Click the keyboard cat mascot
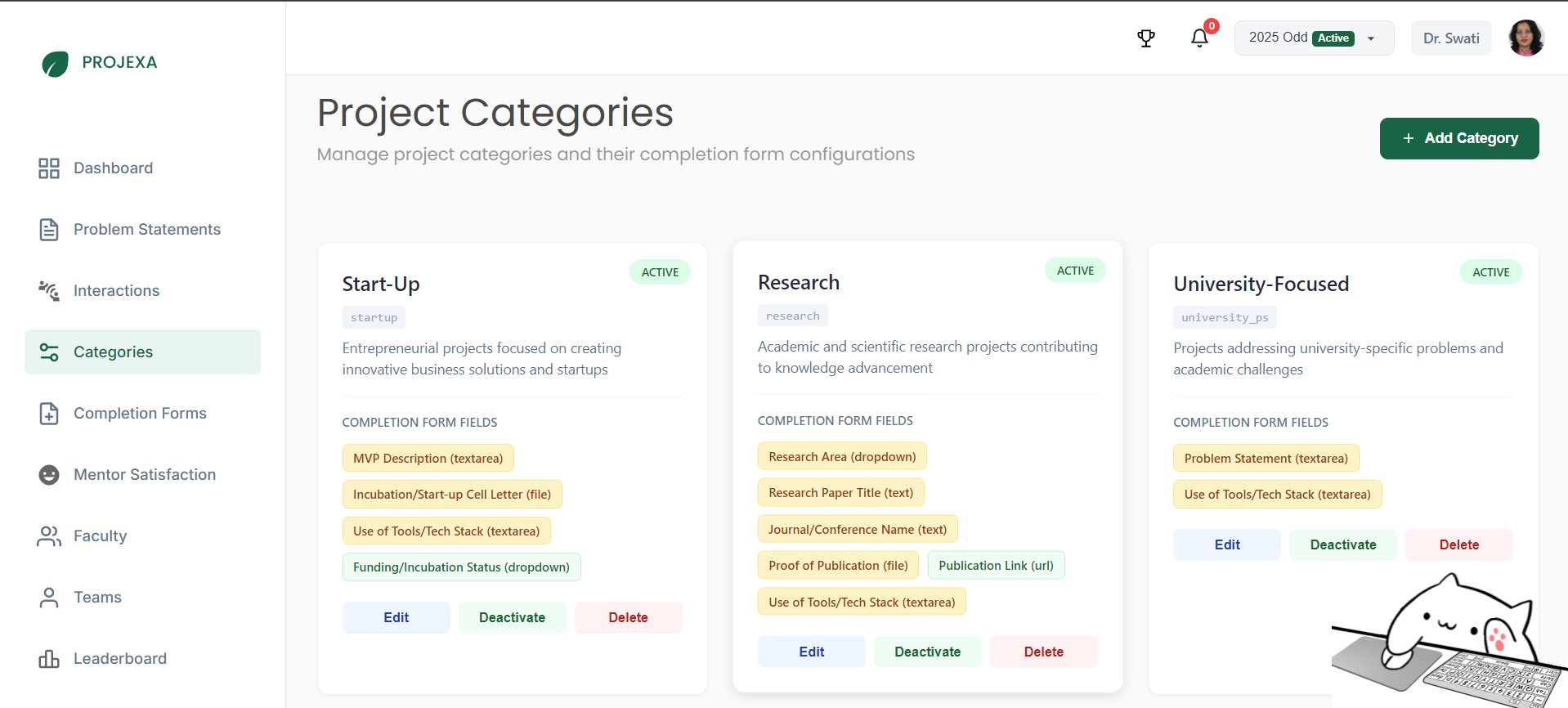 1449,642
